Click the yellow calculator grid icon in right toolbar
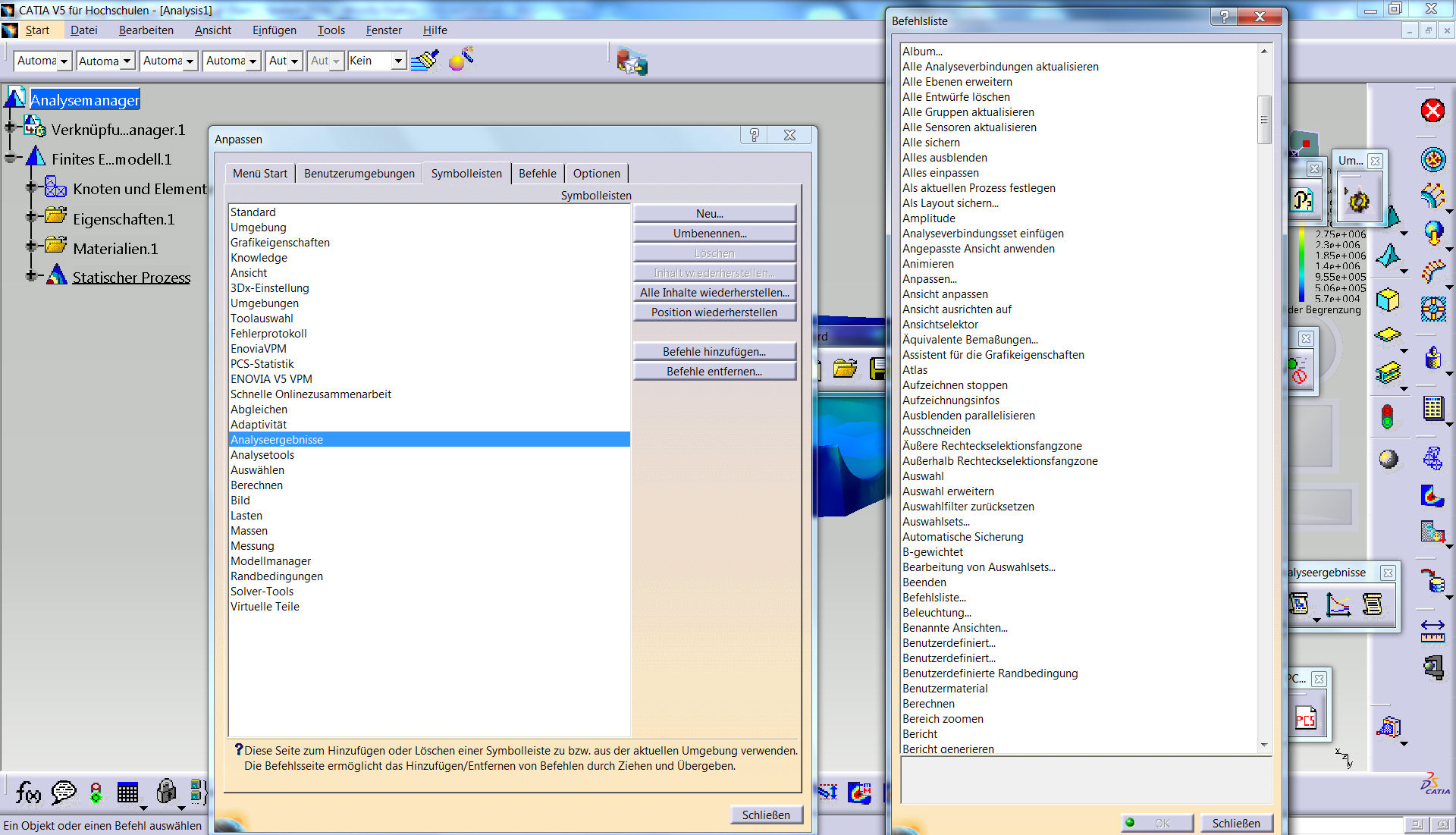Image resolution: width=1456 pixels, height=835 pixels. [1432, 408]
